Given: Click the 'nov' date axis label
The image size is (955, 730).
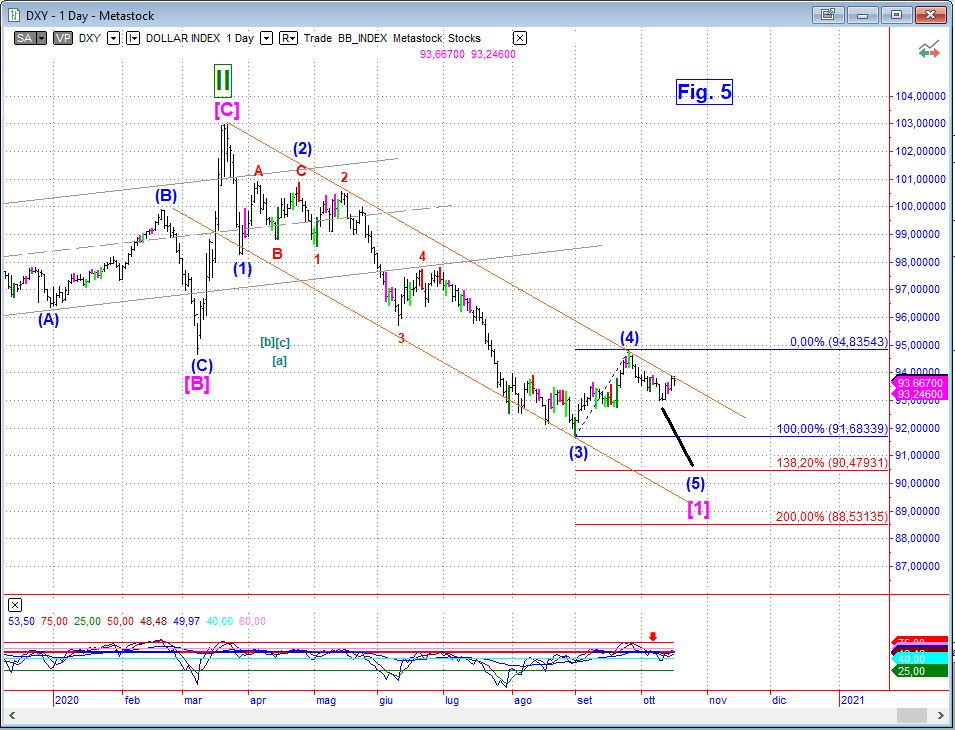Looking at the screenshot, I should pyautogui.click(x=719, y=701).
